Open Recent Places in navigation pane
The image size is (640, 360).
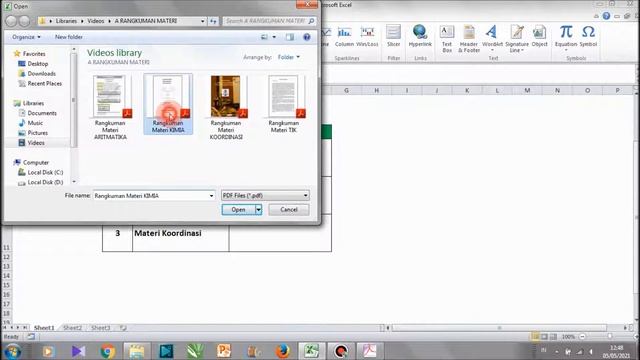pyautogui.click(x=44, y=83)
